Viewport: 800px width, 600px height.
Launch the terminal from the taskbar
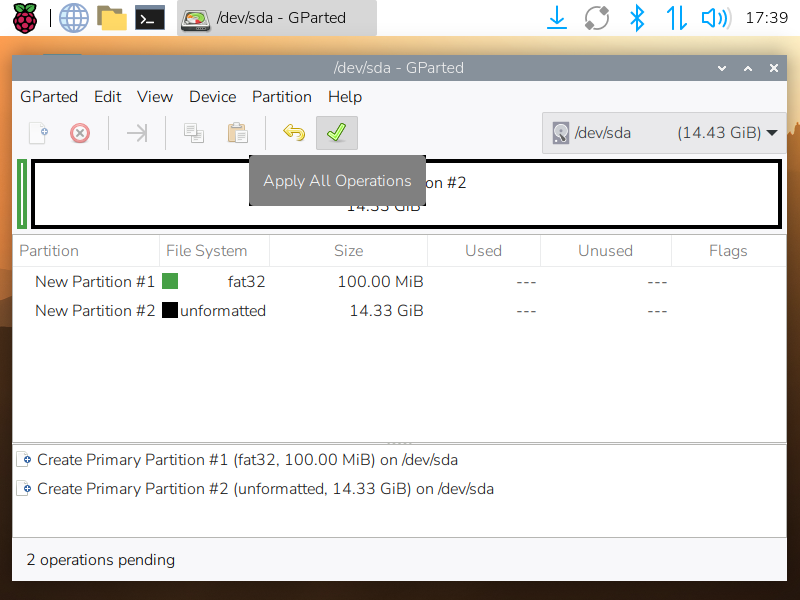[x=150, y=17]
